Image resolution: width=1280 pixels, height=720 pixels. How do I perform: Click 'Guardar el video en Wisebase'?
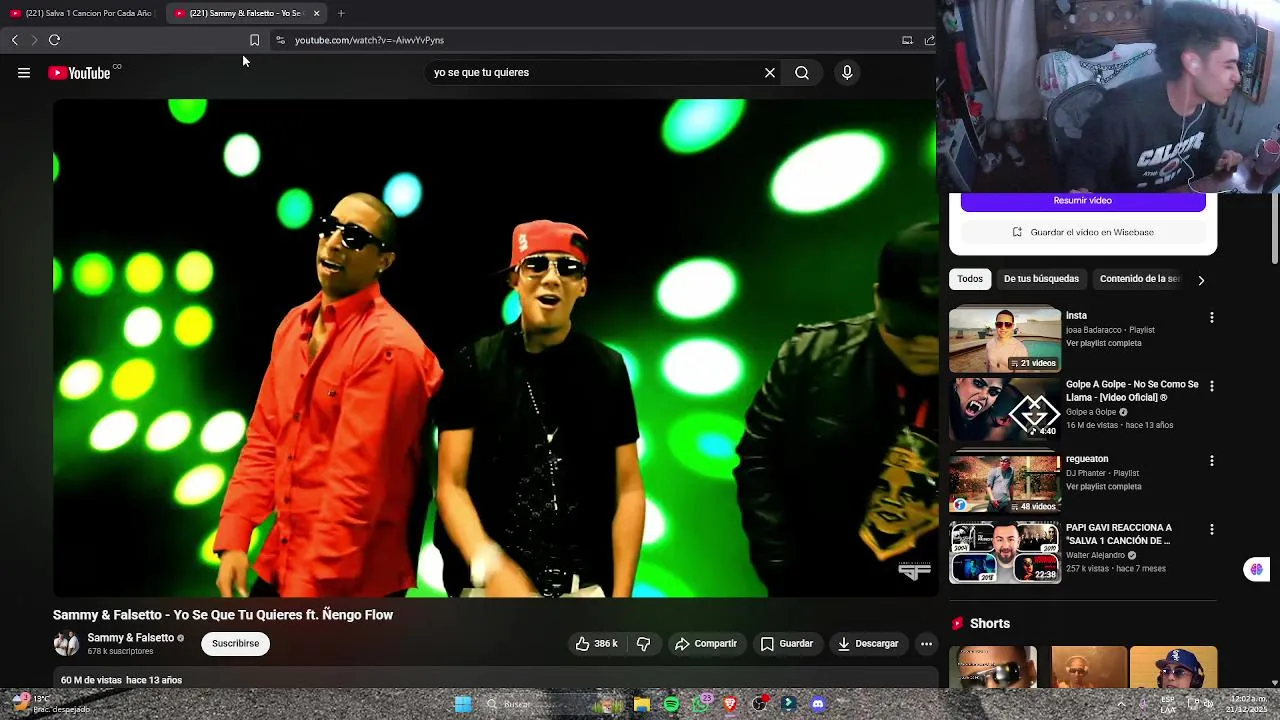(x=1083, y=232)
